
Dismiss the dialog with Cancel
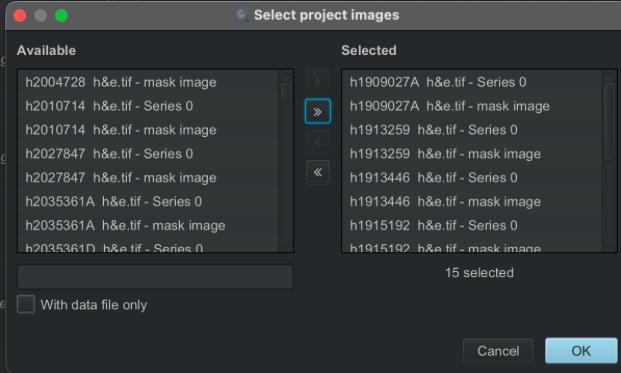click(498, 351)
